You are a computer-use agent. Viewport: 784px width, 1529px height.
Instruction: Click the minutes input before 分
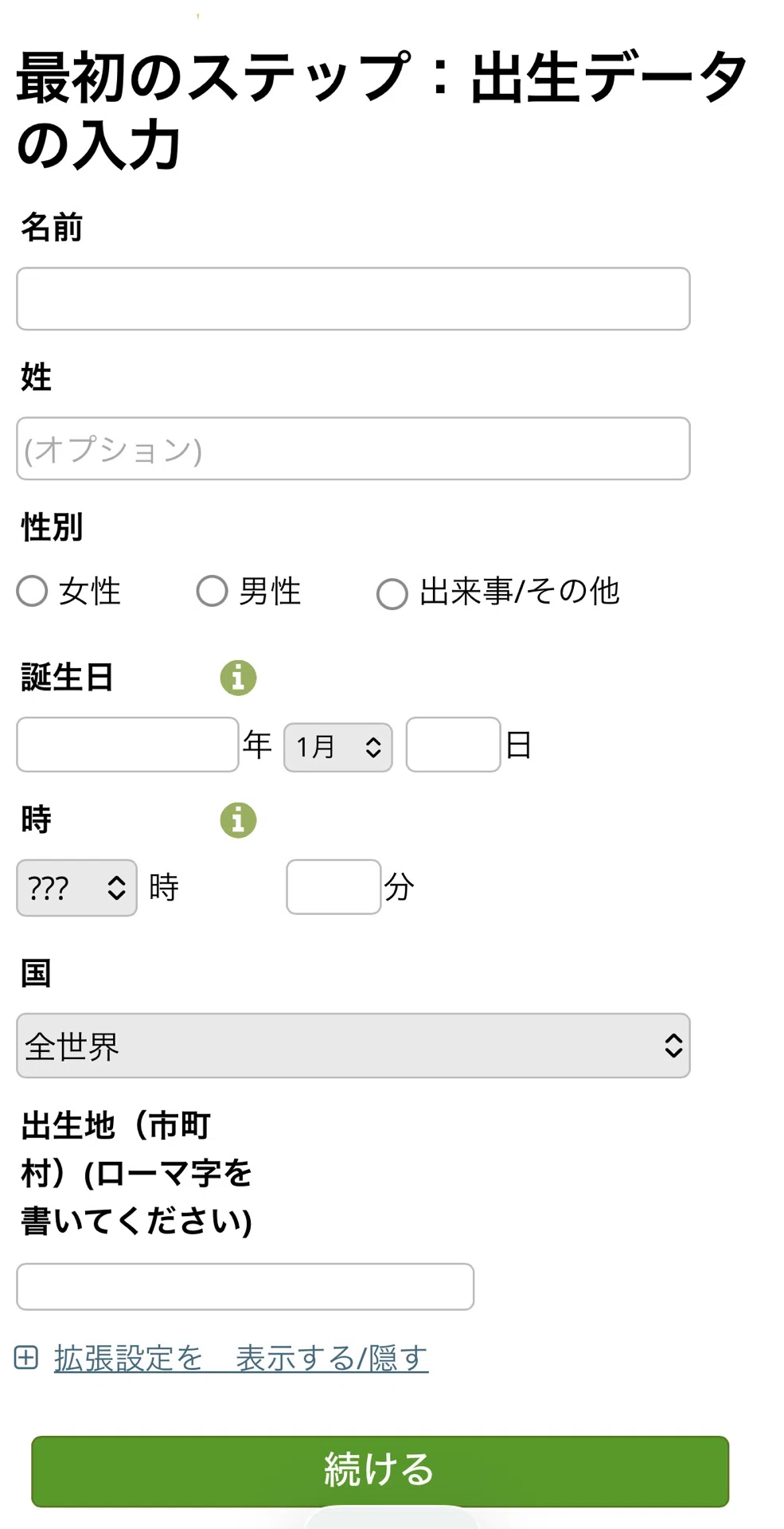333,887
